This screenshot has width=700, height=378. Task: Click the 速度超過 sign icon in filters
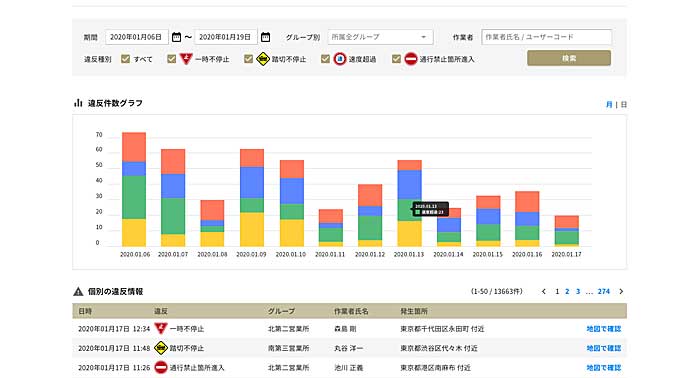point(340,58)
